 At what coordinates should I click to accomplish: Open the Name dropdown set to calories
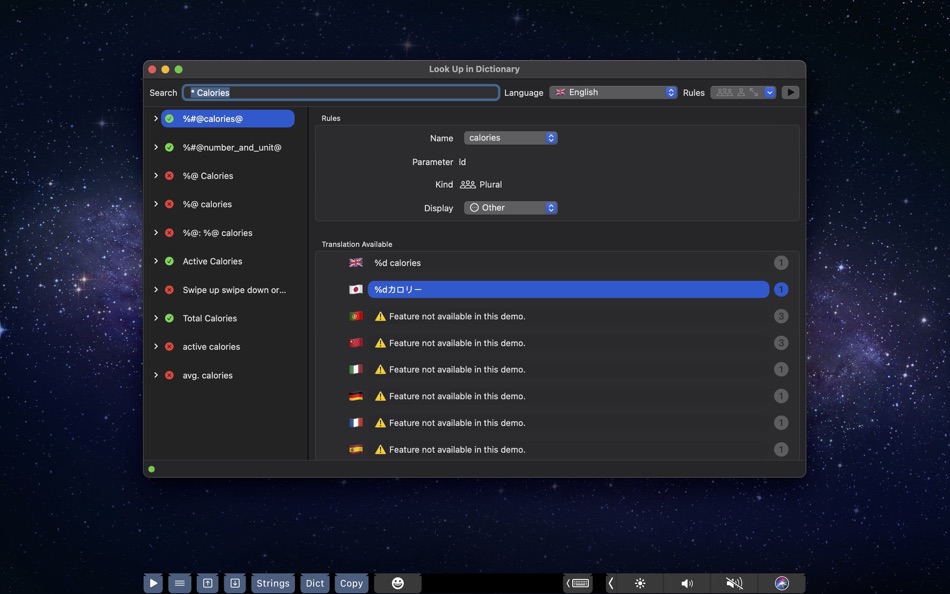click(510, 138)
